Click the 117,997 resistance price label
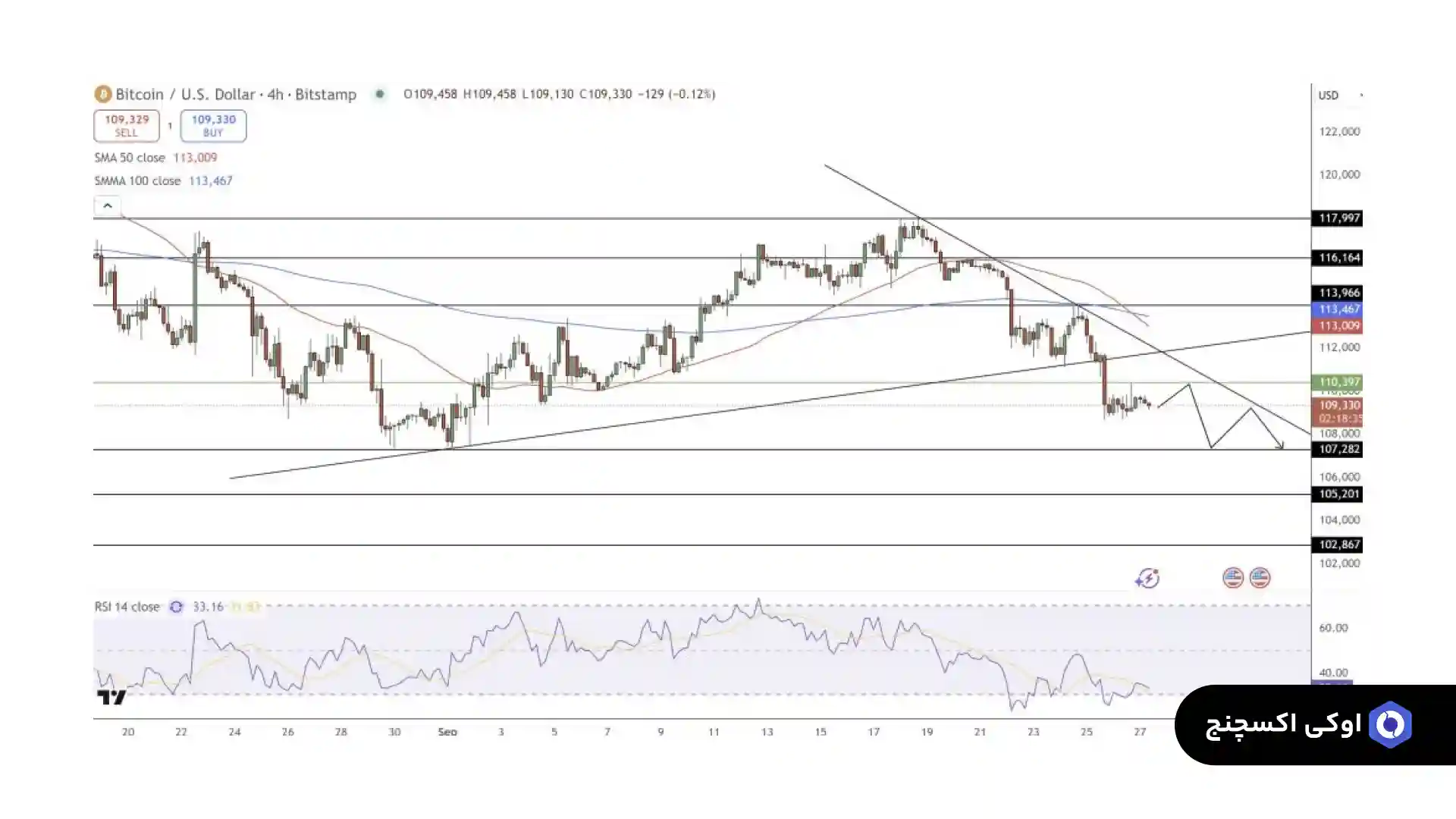This screenshot has height=819, width=1456. (1339, 218)
